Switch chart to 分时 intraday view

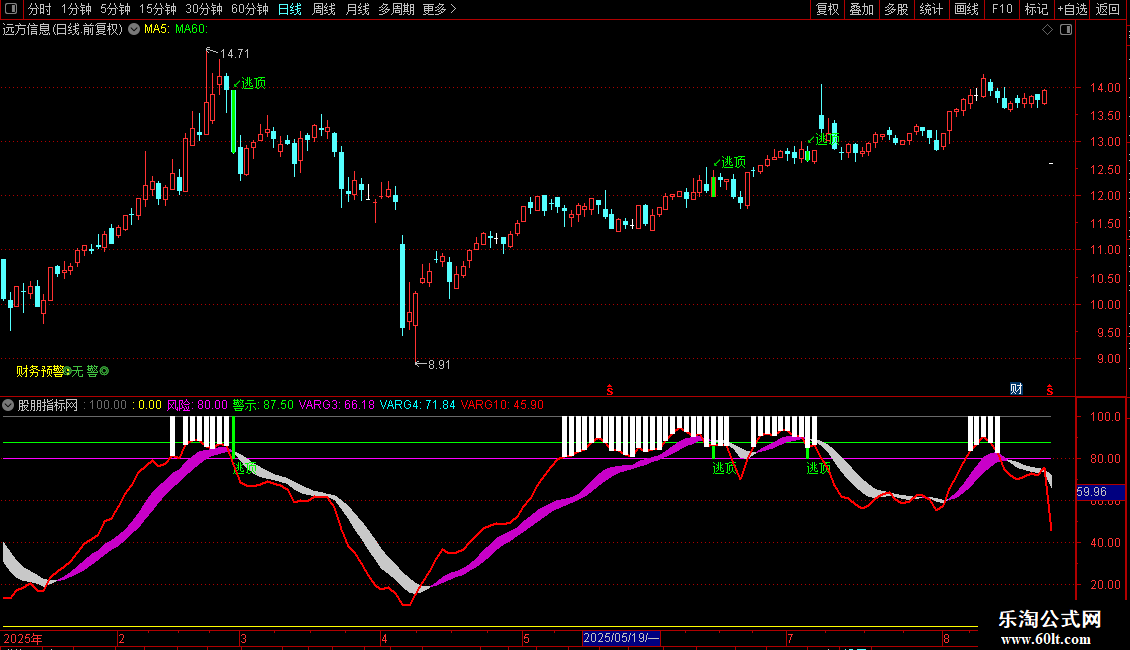click(x=40, y=9)
